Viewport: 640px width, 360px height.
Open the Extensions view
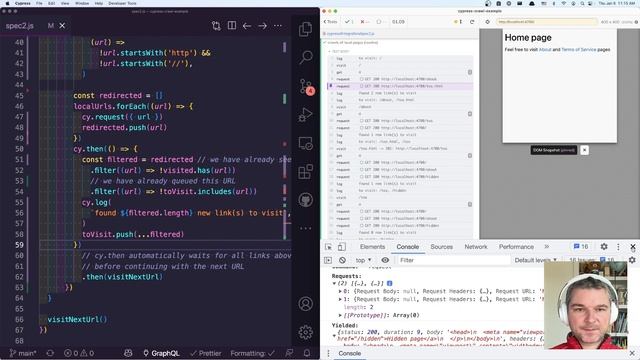point(305,171)
